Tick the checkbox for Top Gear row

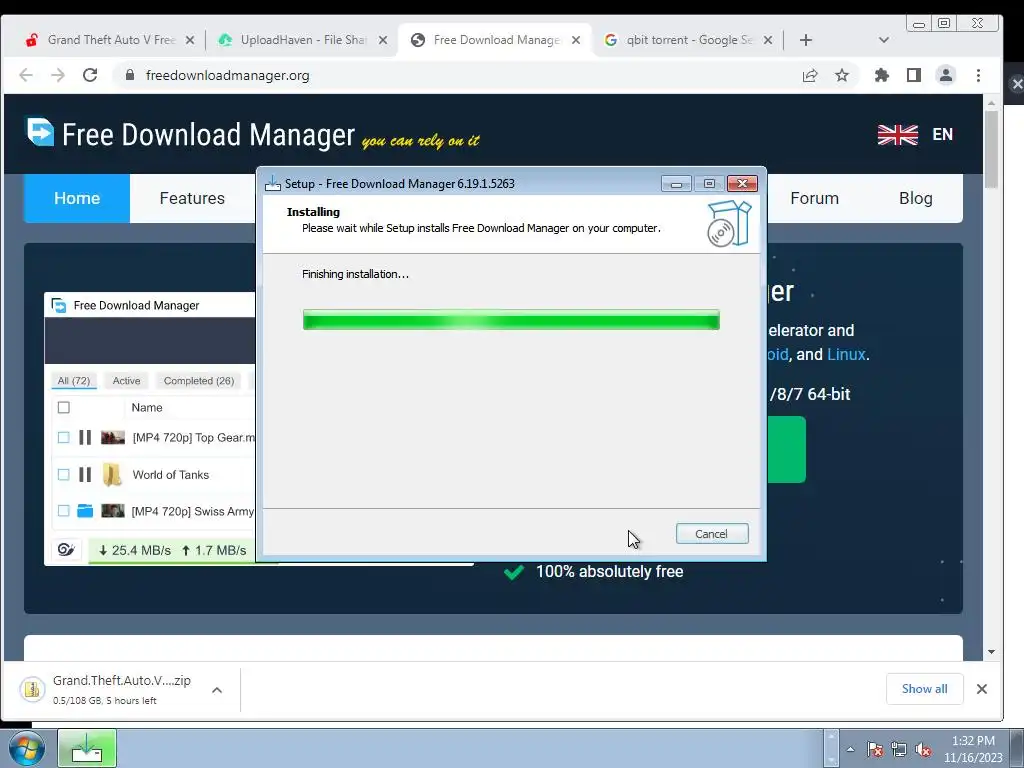click(x=63, y=438)
